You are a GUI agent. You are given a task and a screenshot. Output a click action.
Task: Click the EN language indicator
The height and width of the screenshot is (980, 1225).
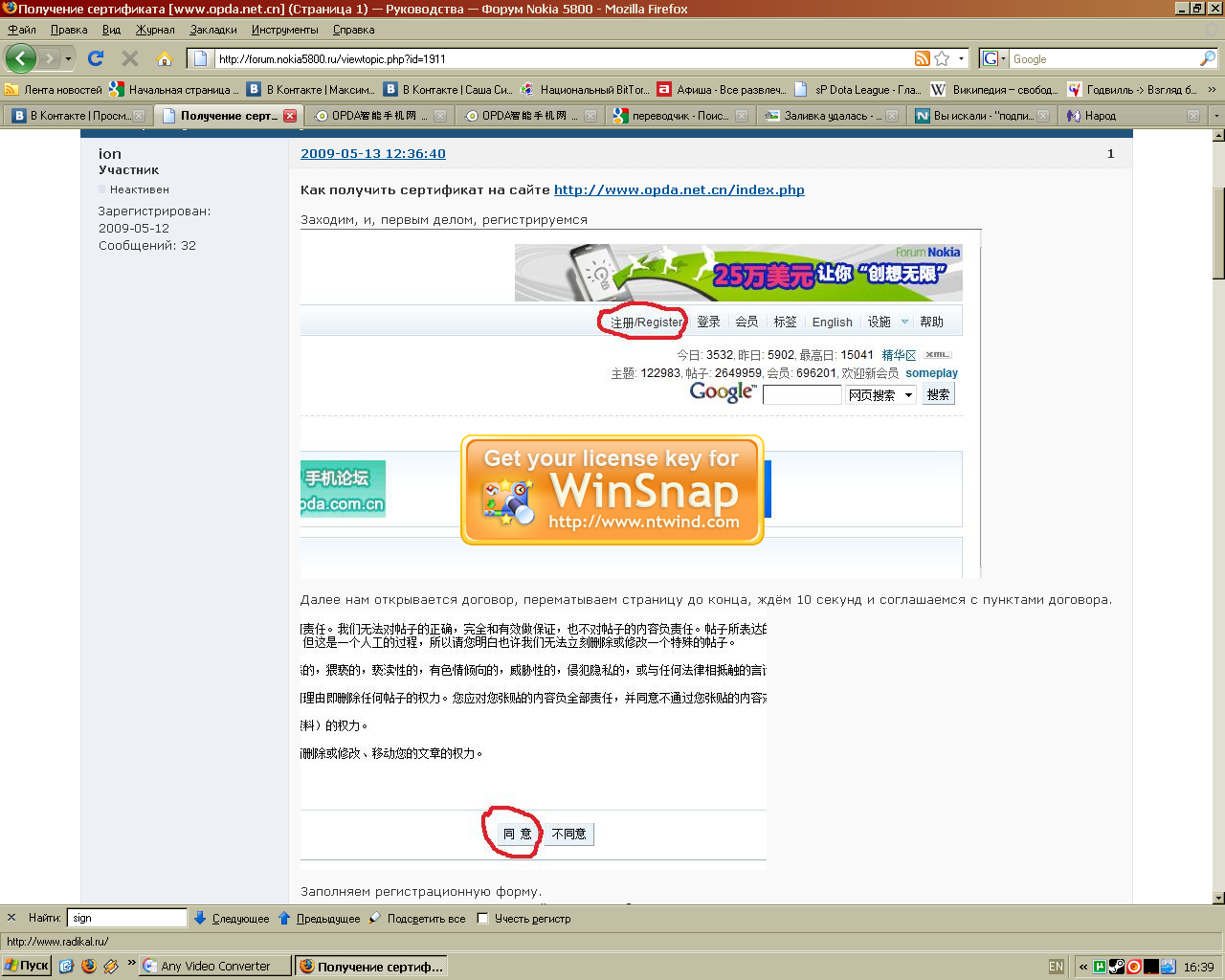(1056, 967)
